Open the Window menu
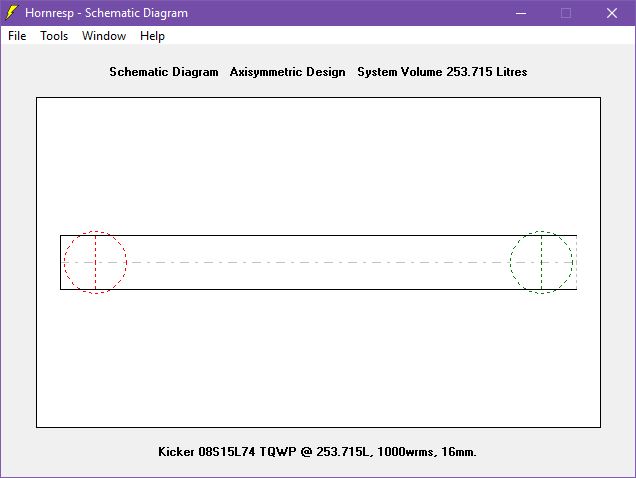 click(104, 36)
